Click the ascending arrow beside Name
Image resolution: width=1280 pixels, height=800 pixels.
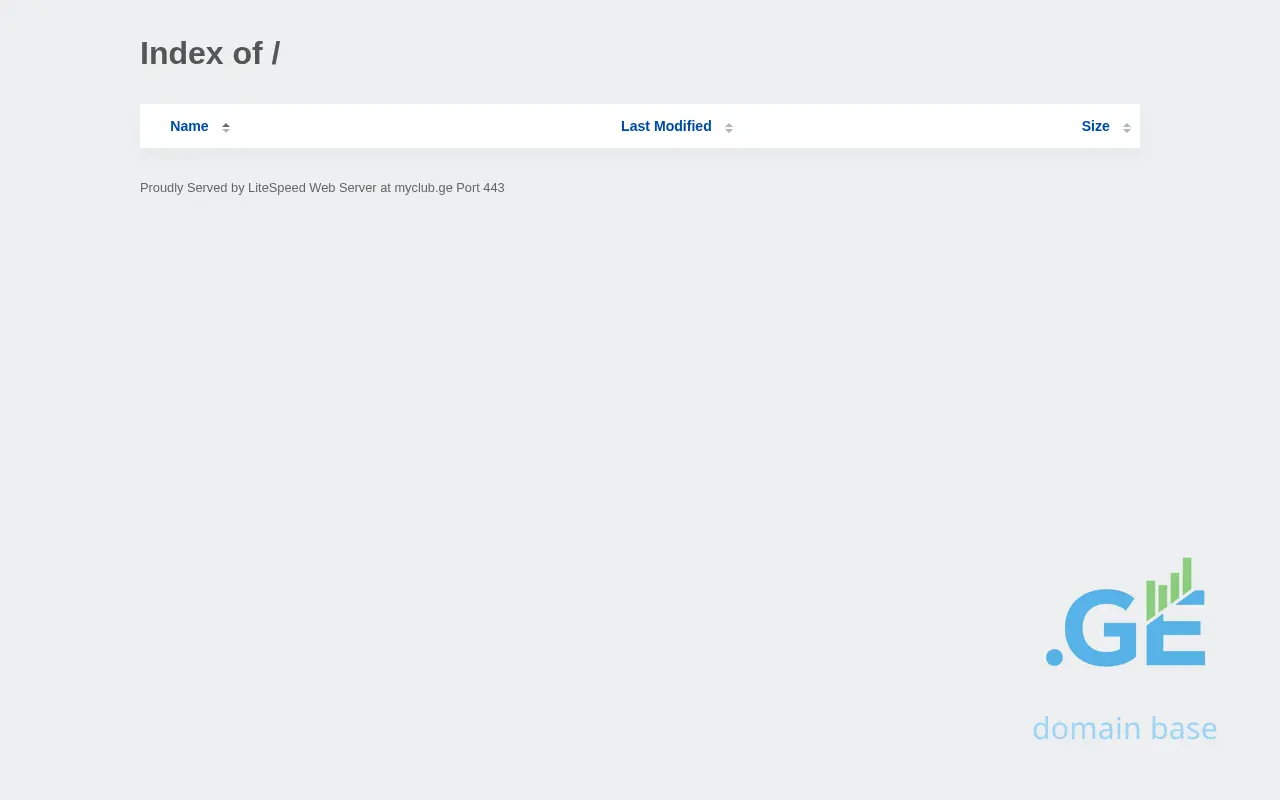226,124
